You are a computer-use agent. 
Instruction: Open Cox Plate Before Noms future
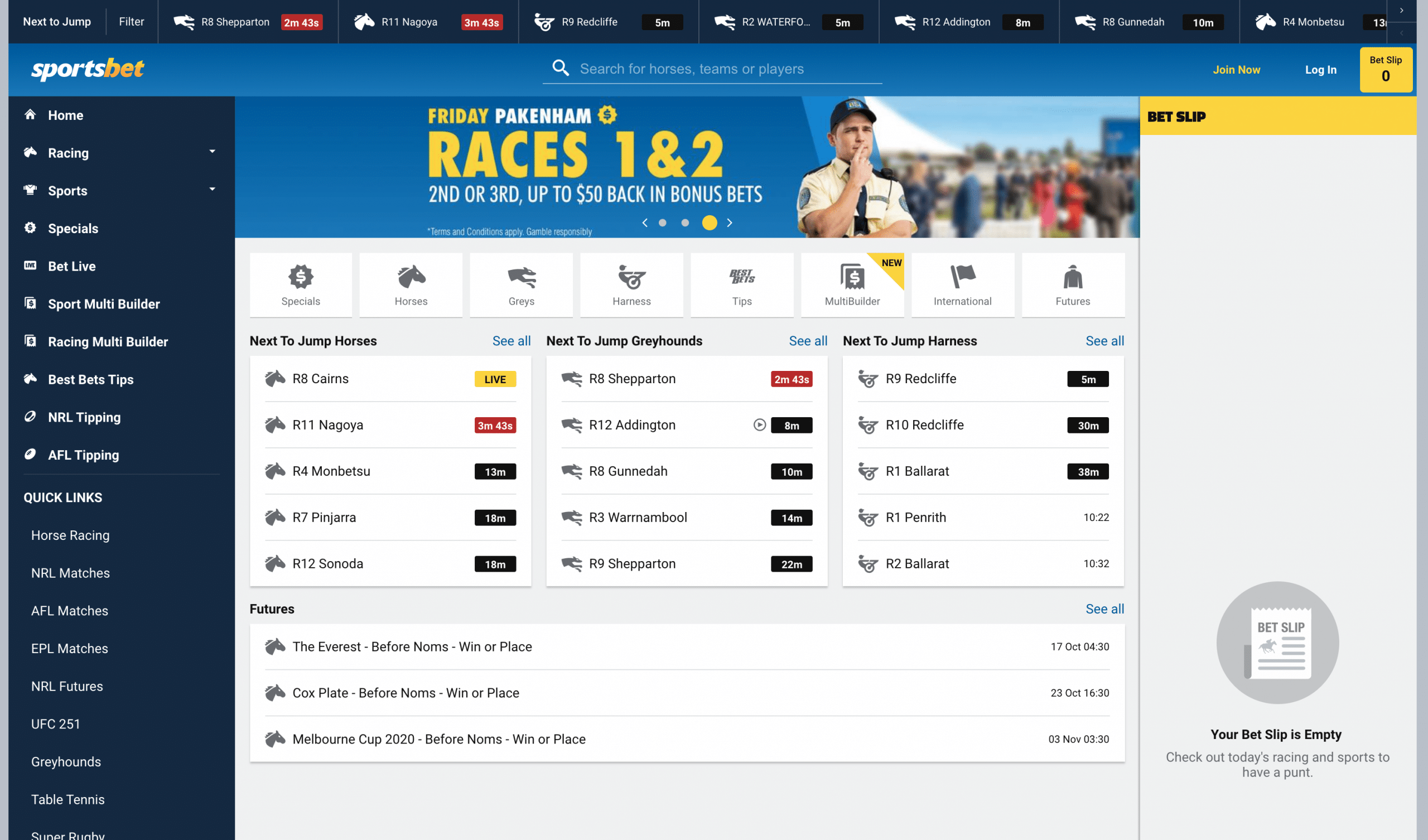(x=686, y=693)
